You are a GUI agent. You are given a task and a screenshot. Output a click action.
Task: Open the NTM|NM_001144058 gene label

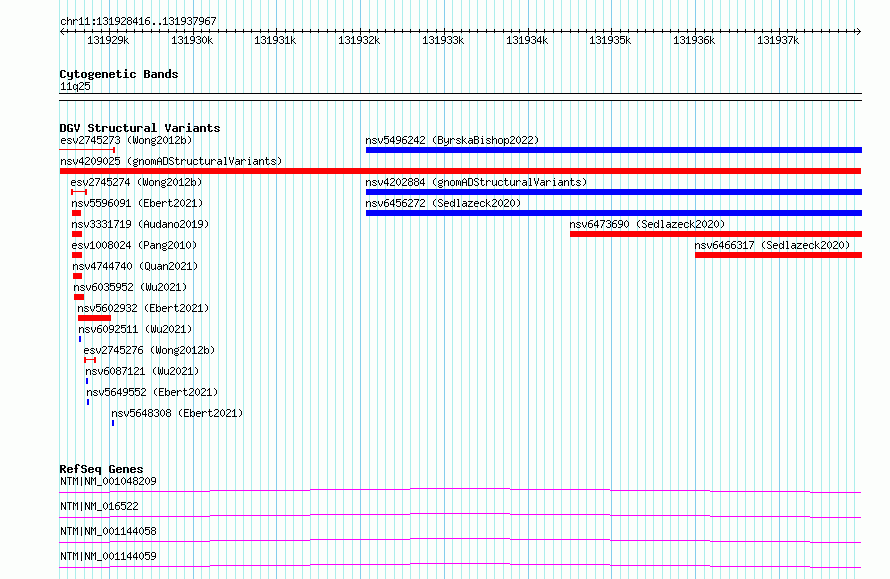click(x=108, y=531)
